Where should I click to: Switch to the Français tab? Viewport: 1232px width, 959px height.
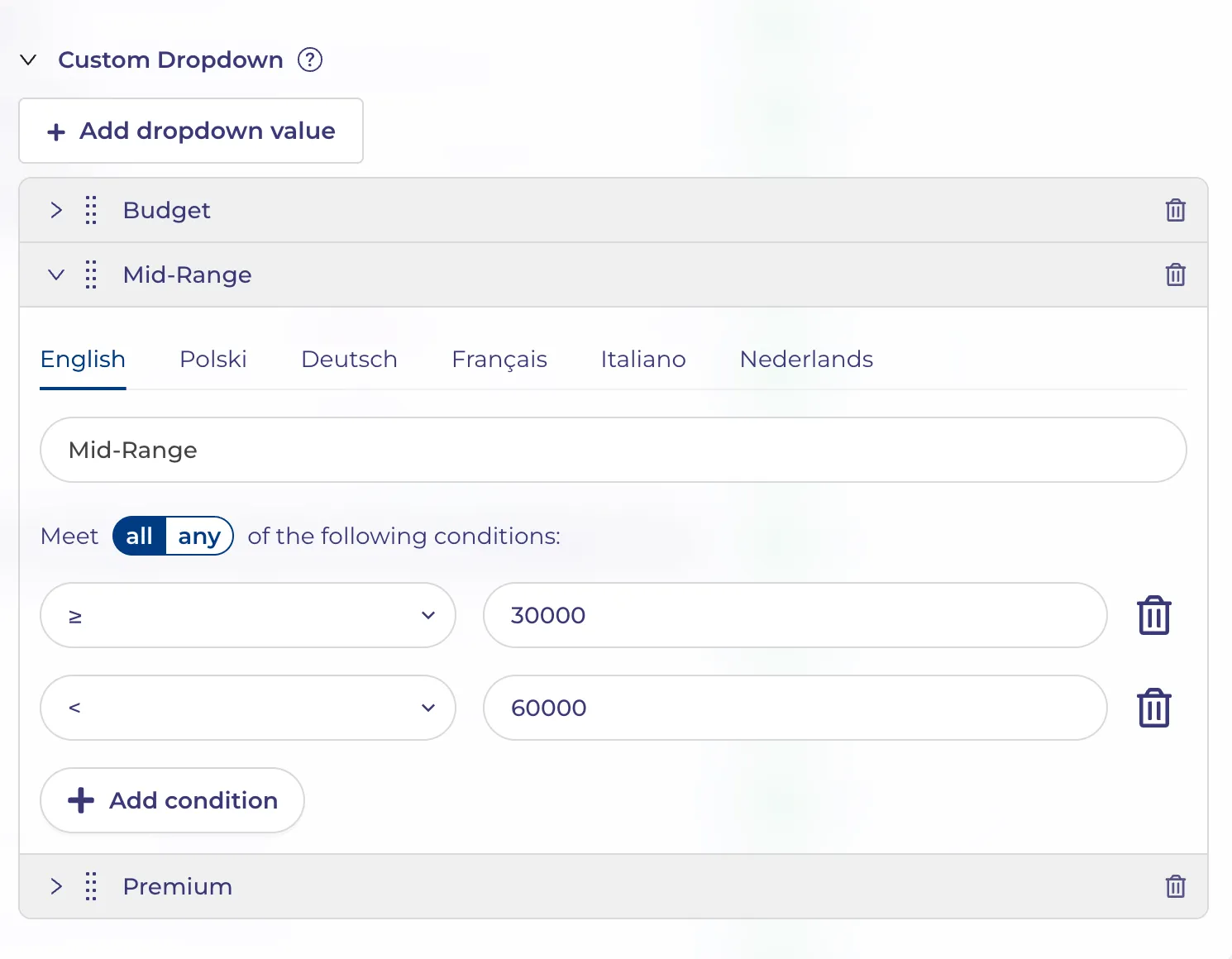(x=499, y=359)
